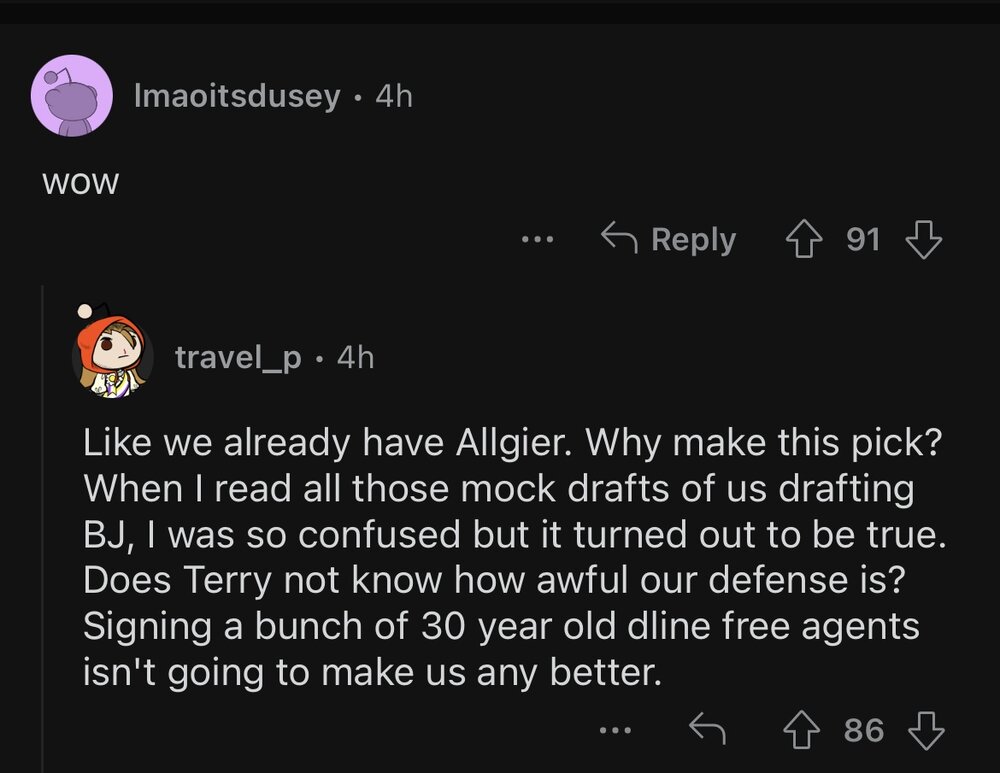1000x773 pixels.
Task: Click the Reply text on the "wow" comment
Action: [x=693, y=240]
